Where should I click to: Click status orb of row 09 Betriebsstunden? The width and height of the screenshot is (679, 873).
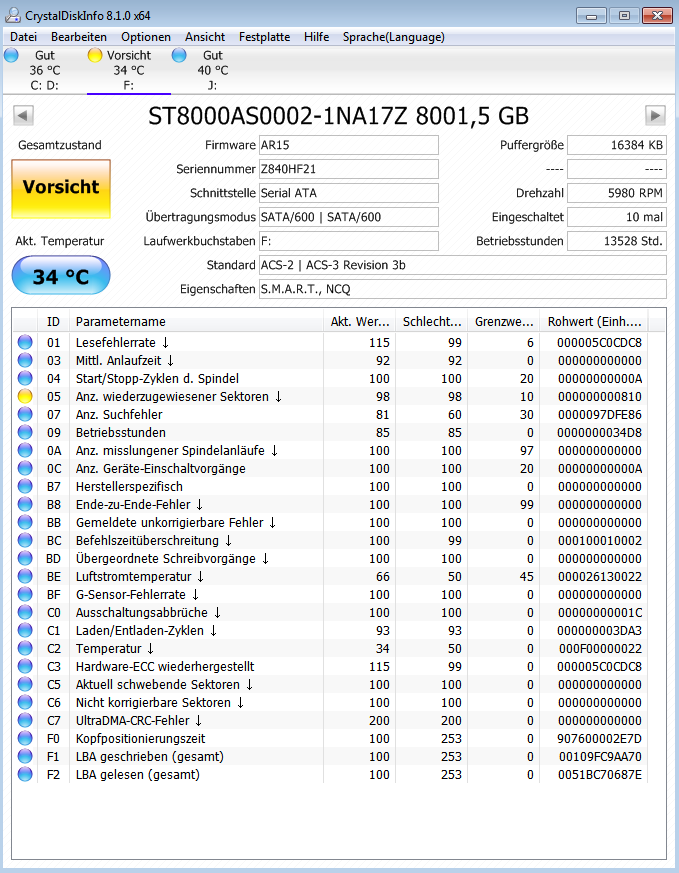pyautogui.click(x=25, y=432)
